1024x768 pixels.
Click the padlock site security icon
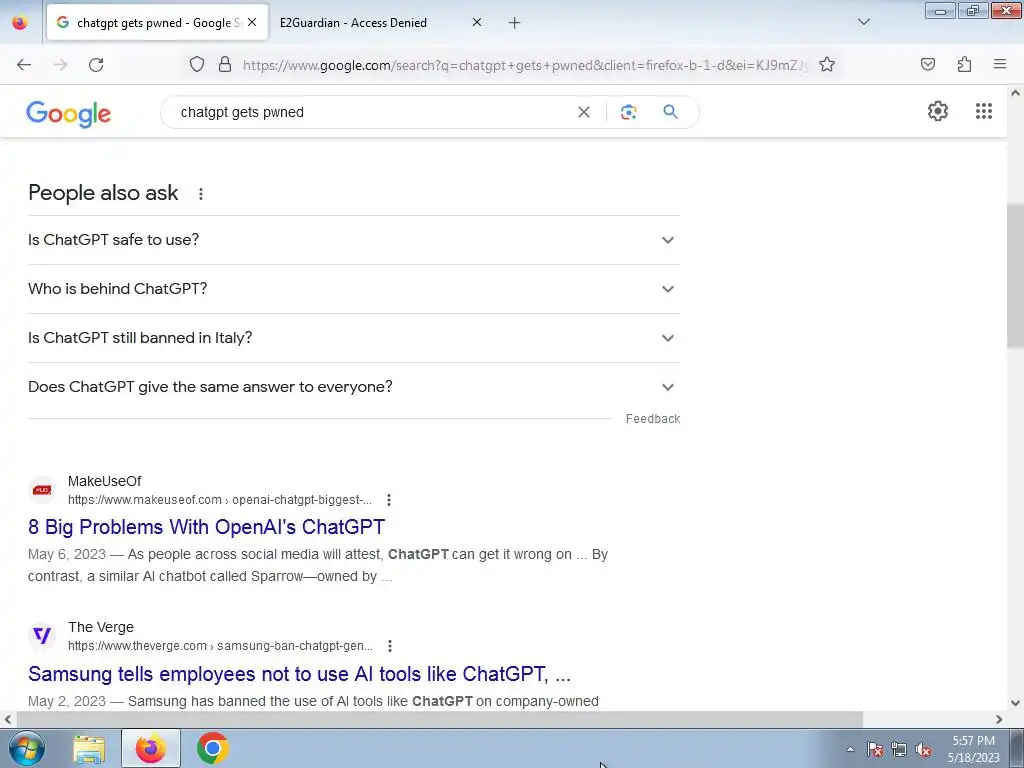tap(225, 65)
